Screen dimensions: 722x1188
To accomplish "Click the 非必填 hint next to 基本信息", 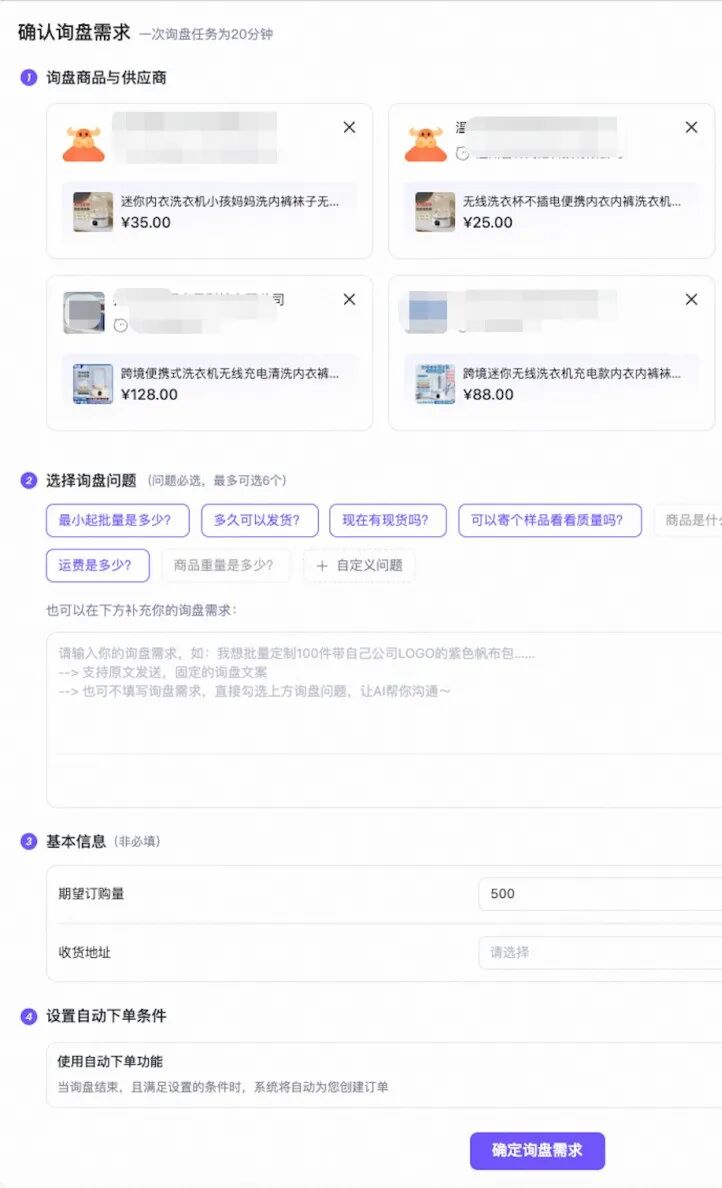I will click(137, 842).
